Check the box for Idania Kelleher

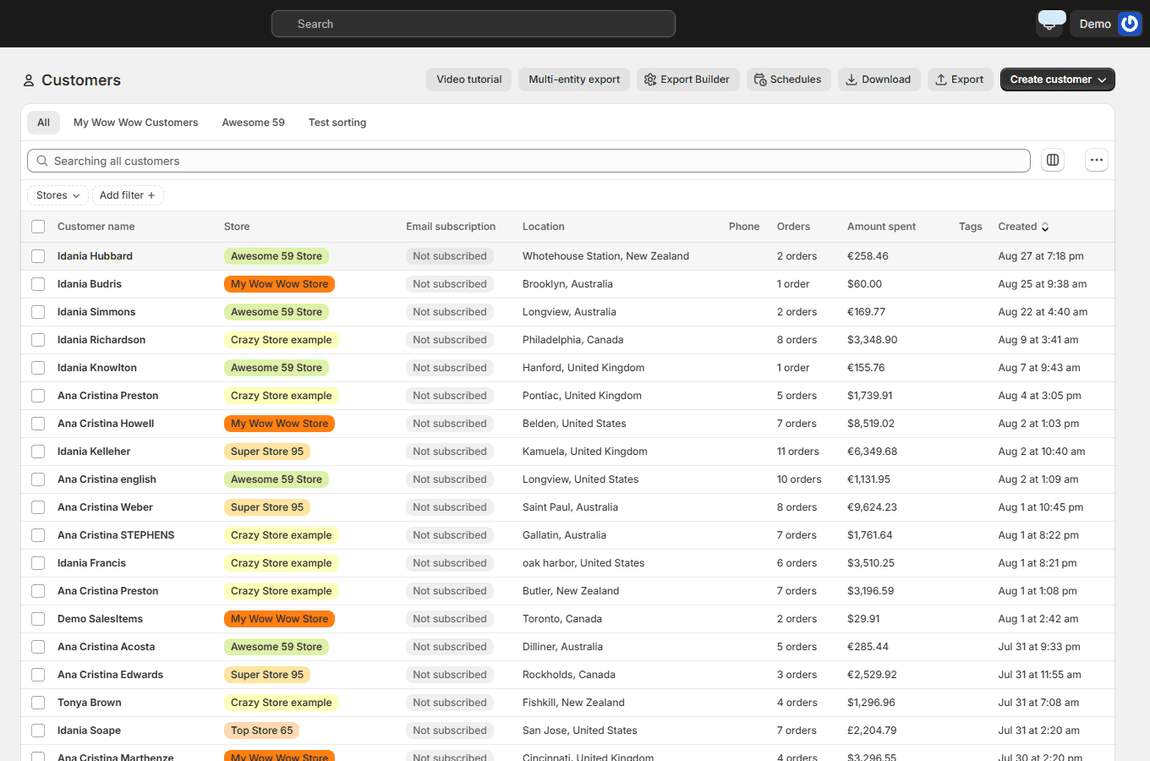[38, 451]
